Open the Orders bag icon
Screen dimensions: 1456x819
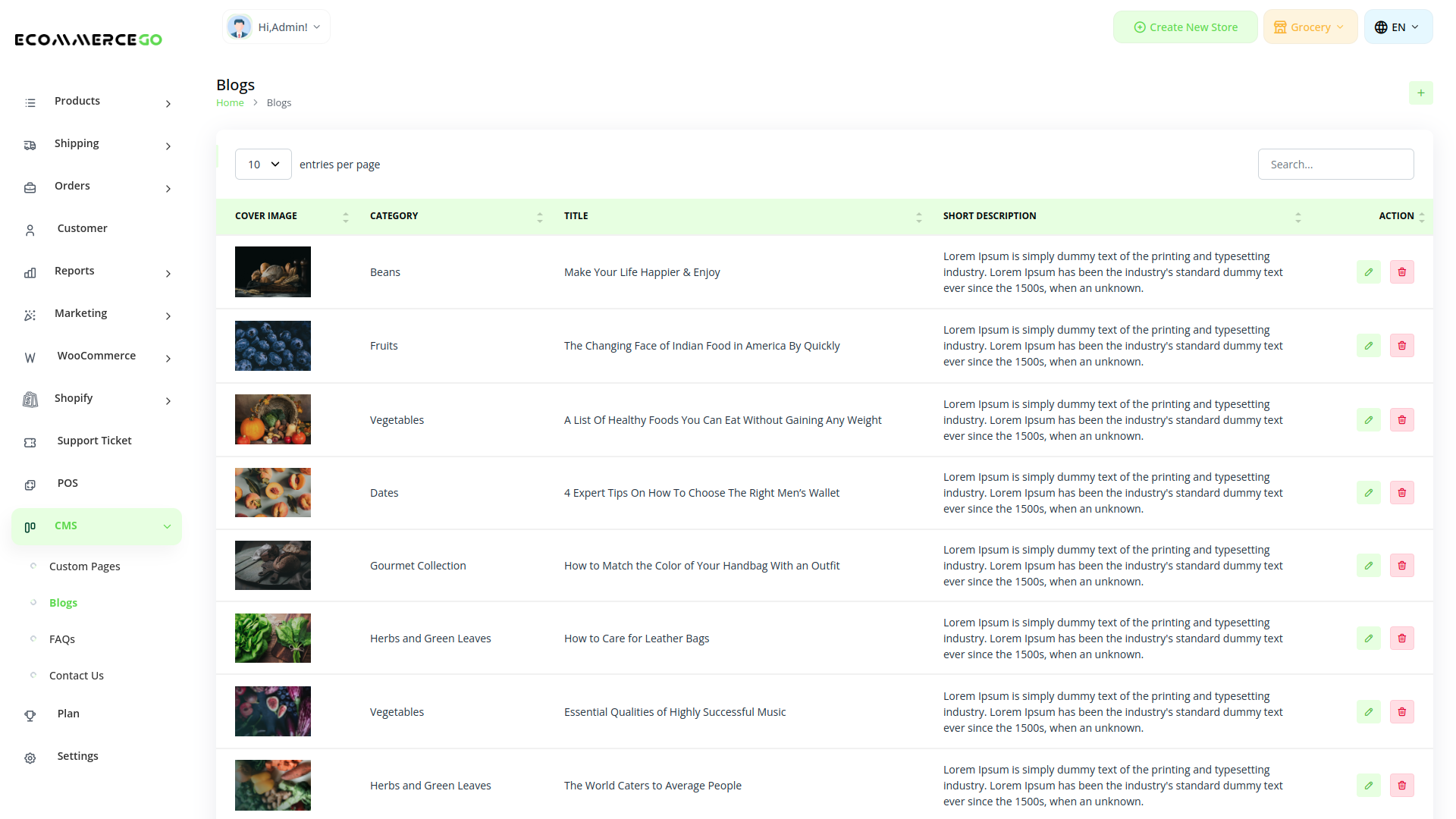point(30,187)
